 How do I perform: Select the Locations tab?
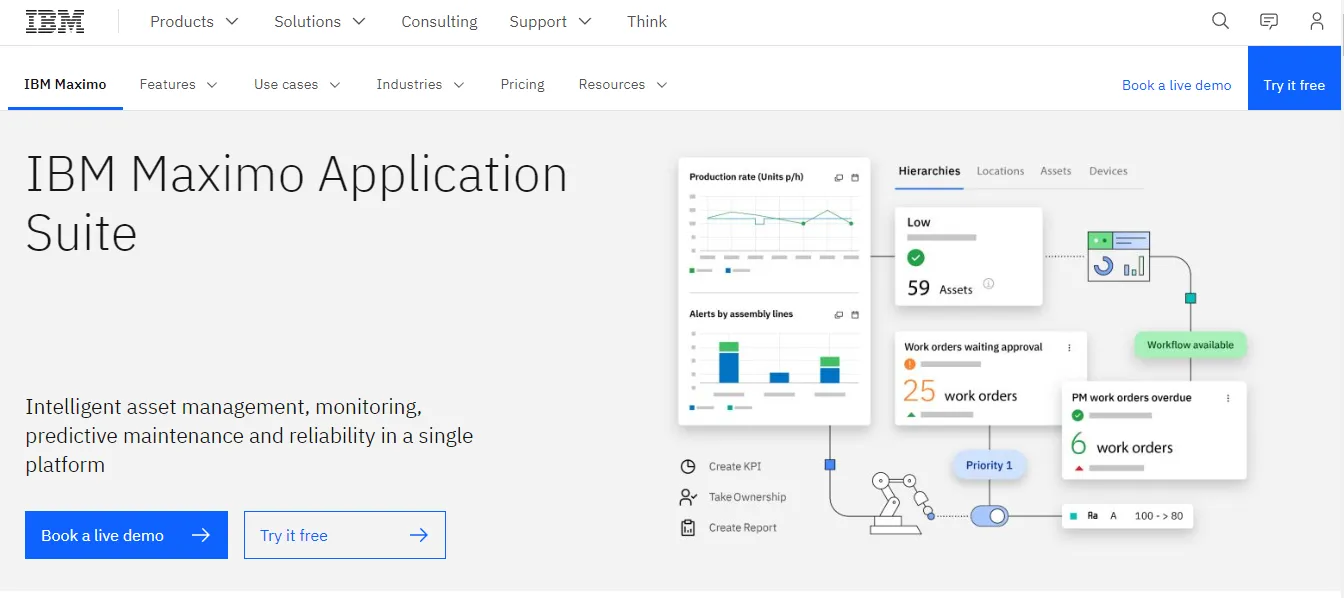click(x=1000, y=171)
